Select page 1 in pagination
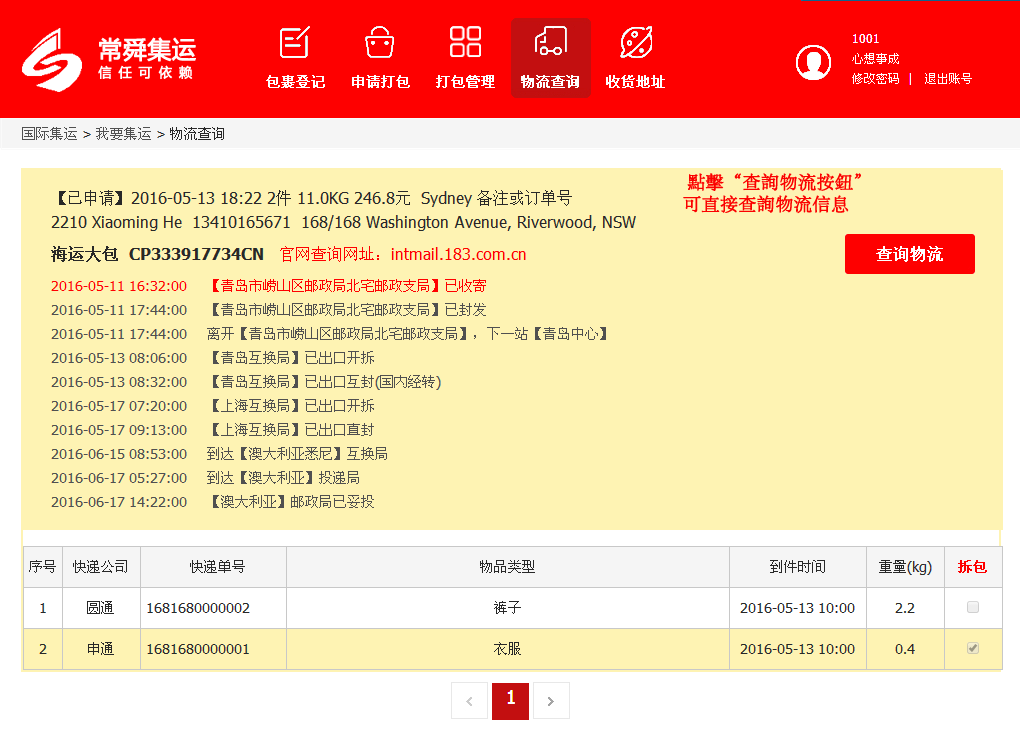Image resolution: width=1020 pixels, height=750 pixels. click(x=510, y=700)
